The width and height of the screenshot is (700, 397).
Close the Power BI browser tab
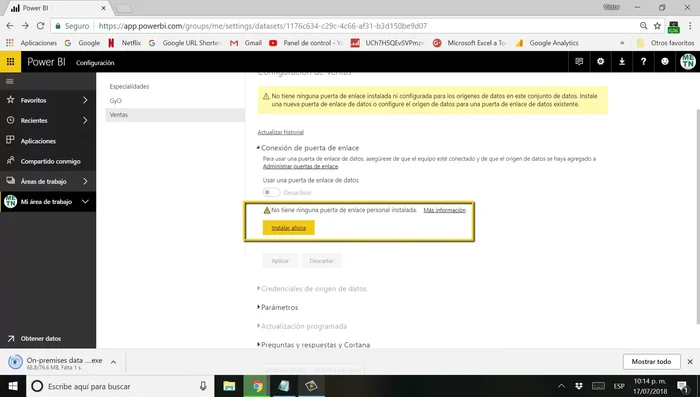tap(104, 8)
